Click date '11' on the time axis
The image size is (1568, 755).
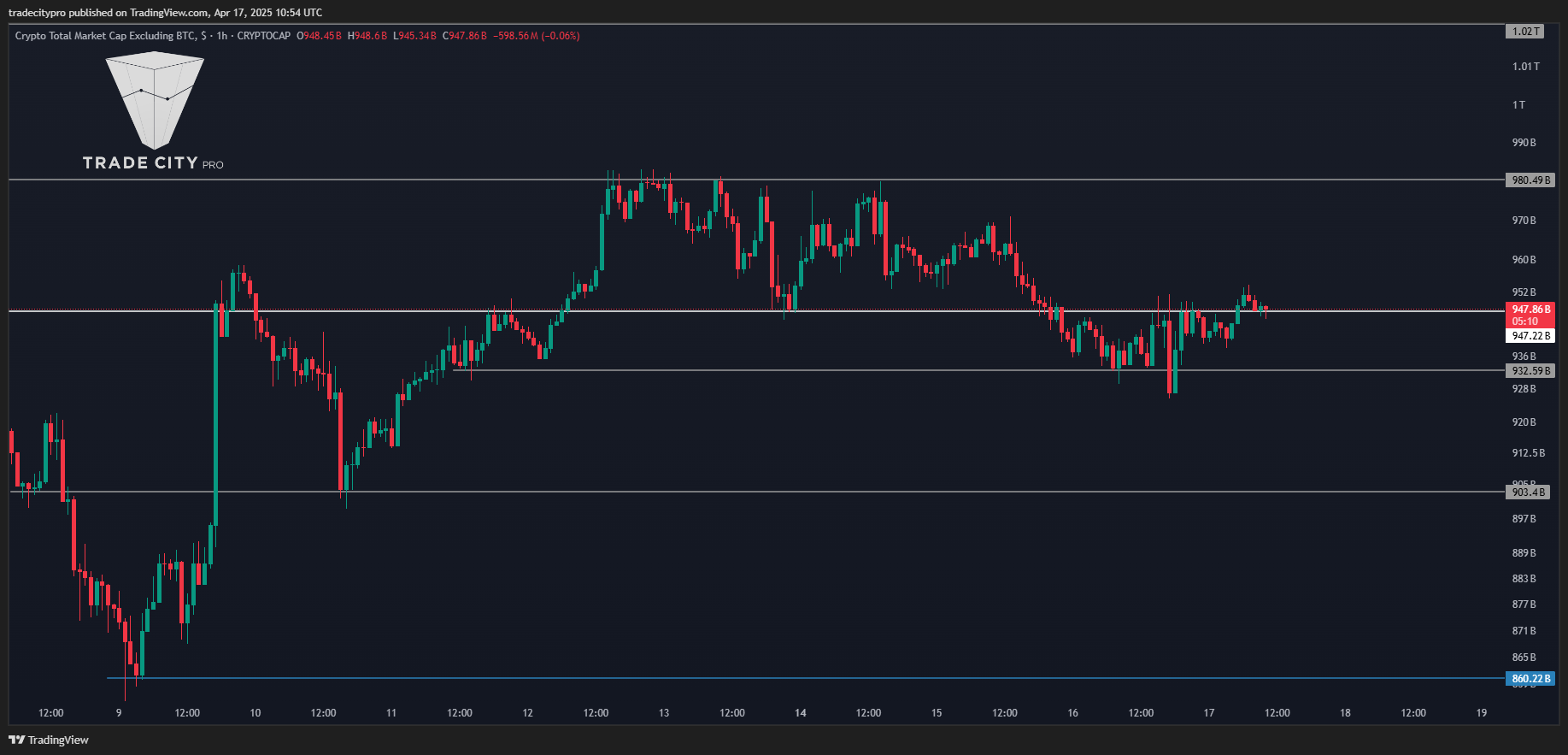[391, 713]
